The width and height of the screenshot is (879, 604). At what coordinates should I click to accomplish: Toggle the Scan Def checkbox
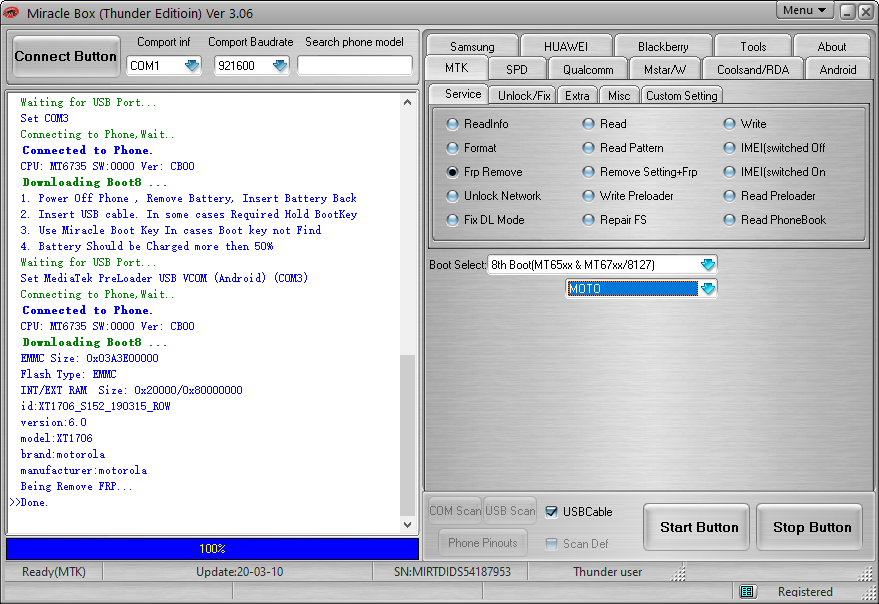[552, 543]
